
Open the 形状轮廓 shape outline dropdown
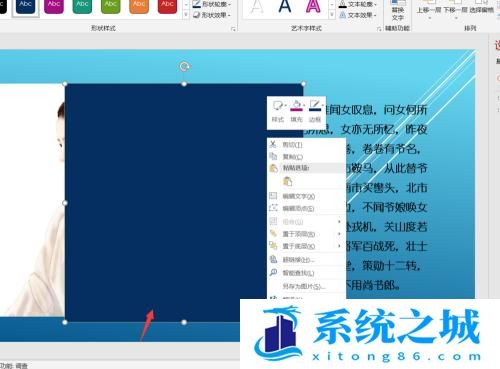tap(212, 4)
